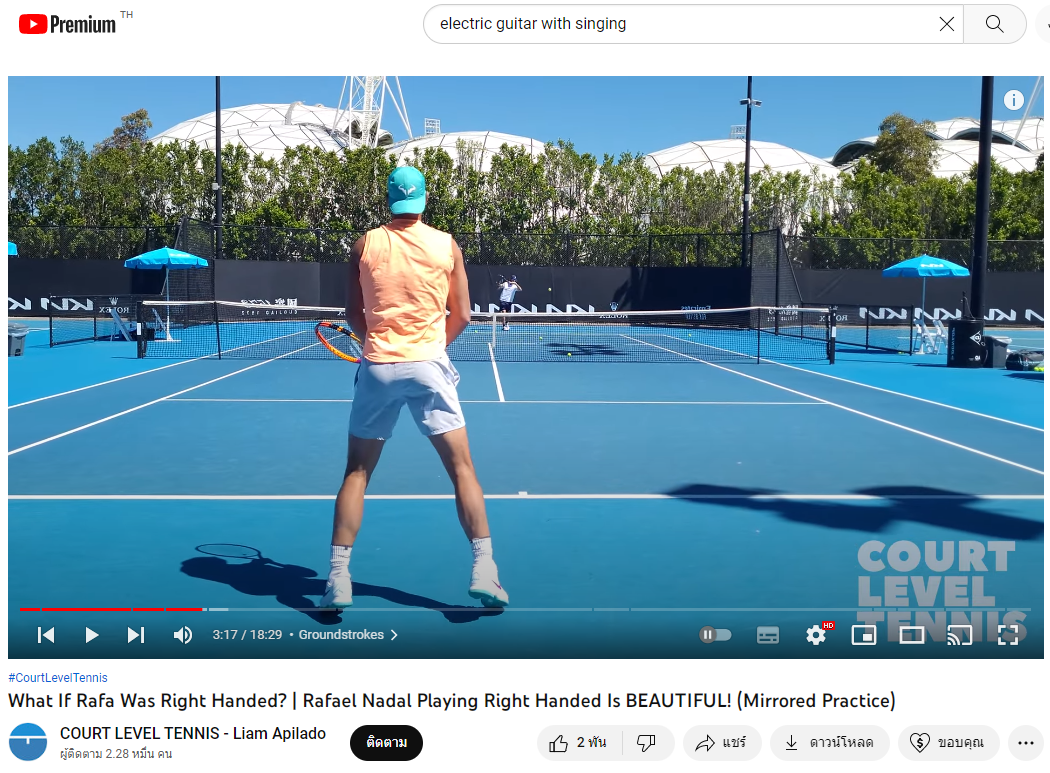The height and width of the screenshot is (773, 1050).
Task: Subscribe with the black ติดตาม button
Action: pos(386,742)
